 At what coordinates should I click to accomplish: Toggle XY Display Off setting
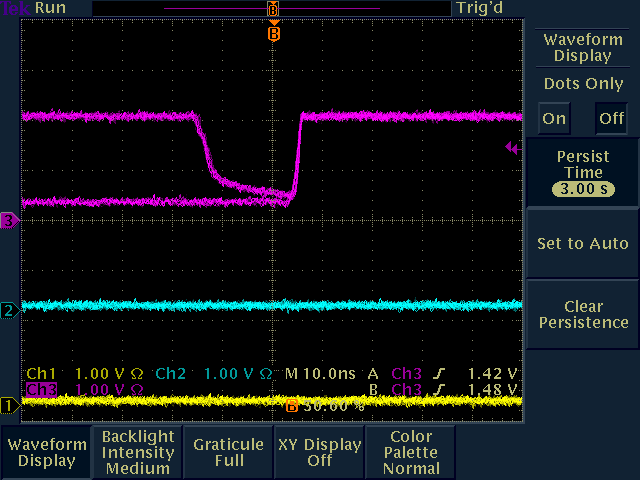coord(320,453)
